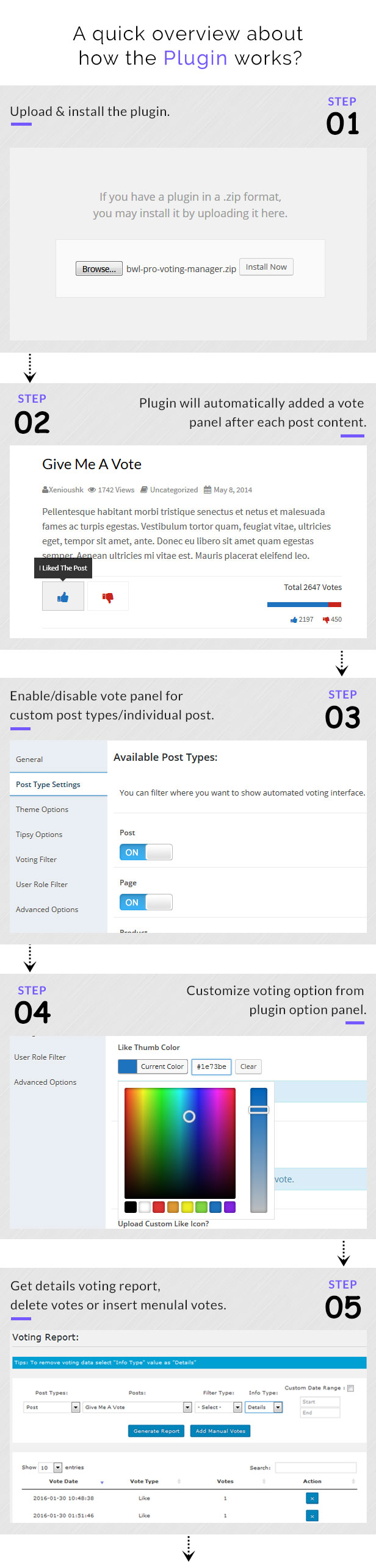Click the views eye icon near 1742 Views

click(92, 490)
